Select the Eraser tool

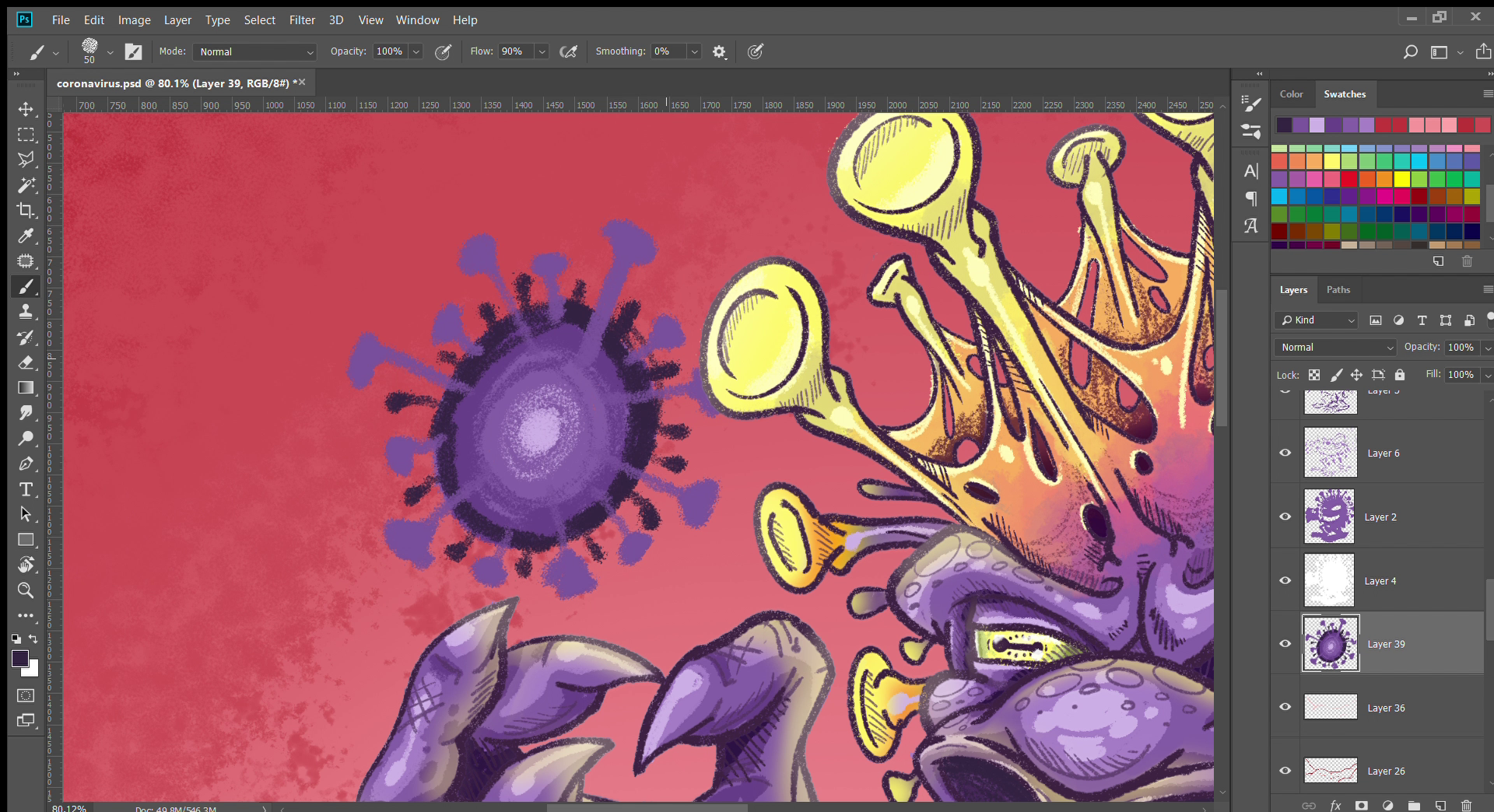tap(26, 362)
